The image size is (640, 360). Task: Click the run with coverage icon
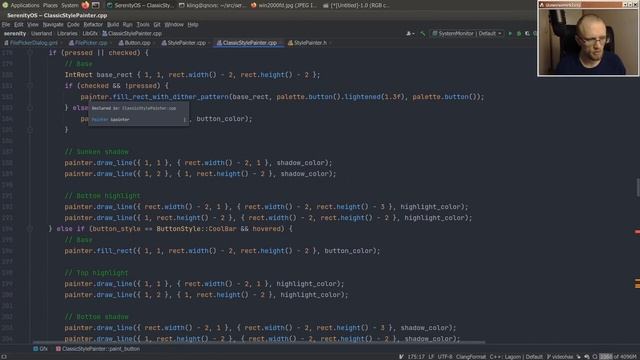point(527,33)
